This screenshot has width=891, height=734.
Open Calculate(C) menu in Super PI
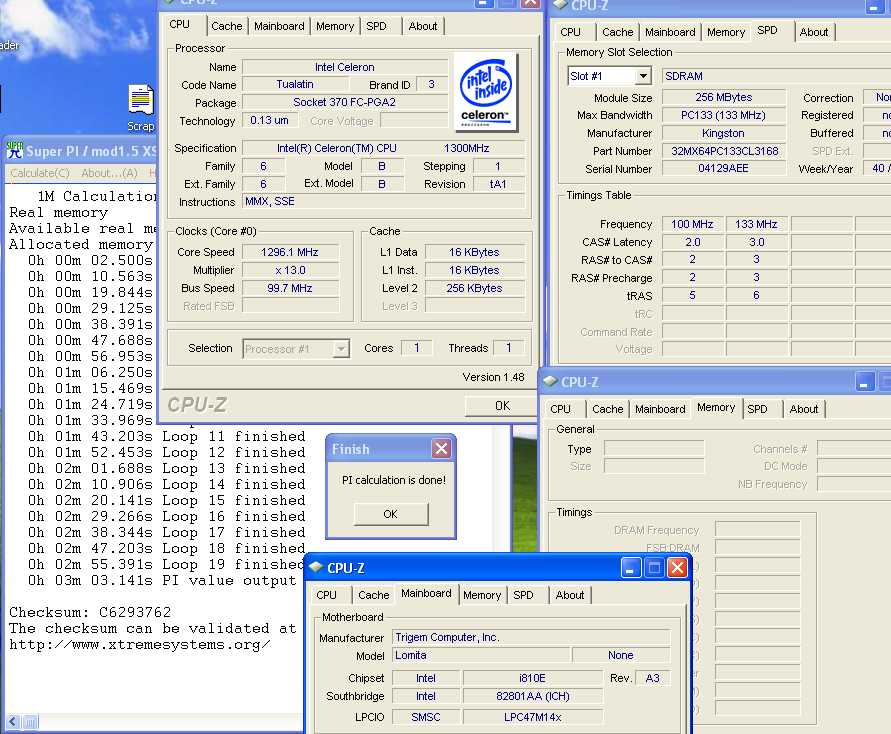[x=40, y=173]
